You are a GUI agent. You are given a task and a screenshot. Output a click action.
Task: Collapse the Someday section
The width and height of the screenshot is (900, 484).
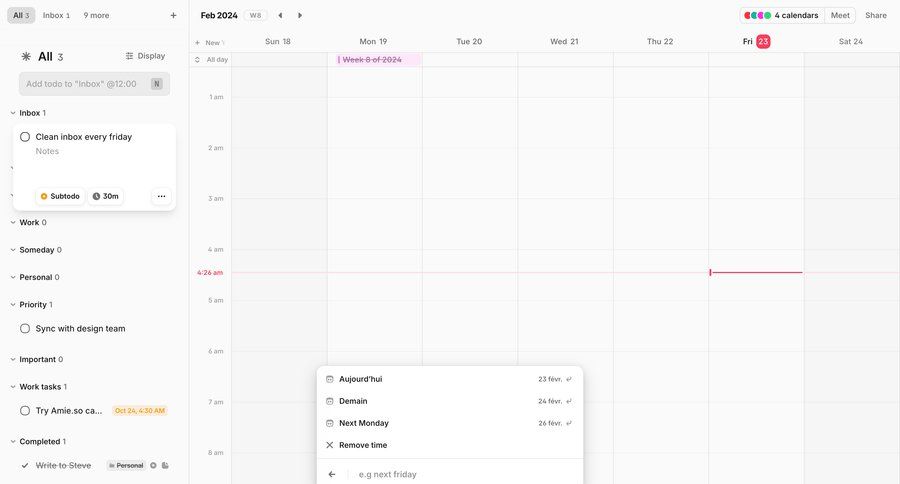(13, 250)
